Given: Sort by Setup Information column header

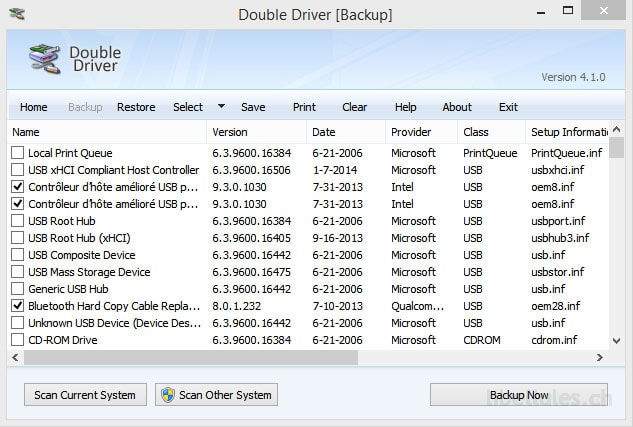Looking at the screenshot, I should 567,132.
